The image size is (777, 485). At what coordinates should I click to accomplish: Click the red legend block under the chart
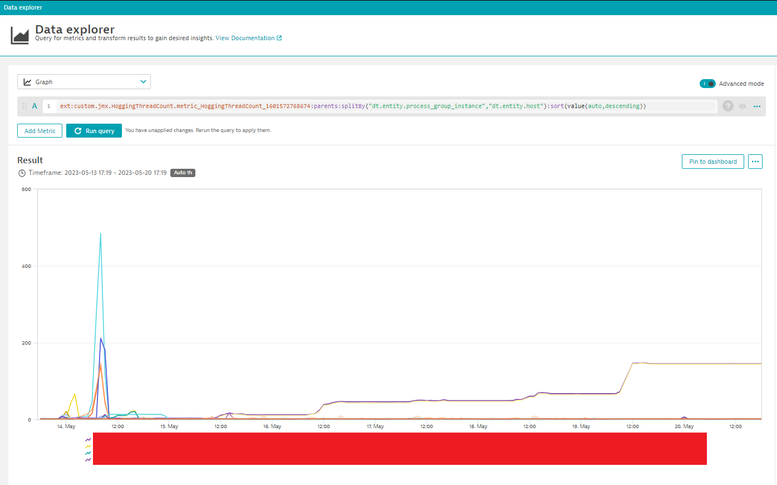tap(400, 448)
